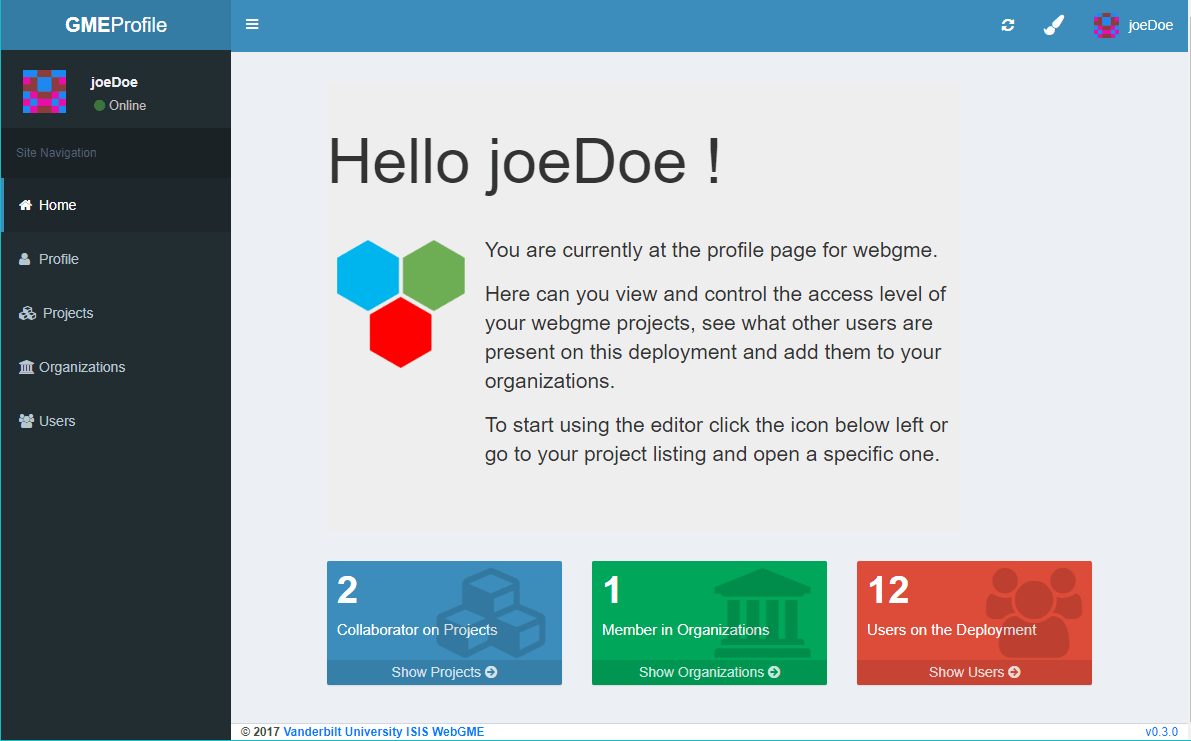The width and height of the screenshot is (1191, 741).
Task: Click the v0.3.0 version link
Action: tap(1162, 731)
